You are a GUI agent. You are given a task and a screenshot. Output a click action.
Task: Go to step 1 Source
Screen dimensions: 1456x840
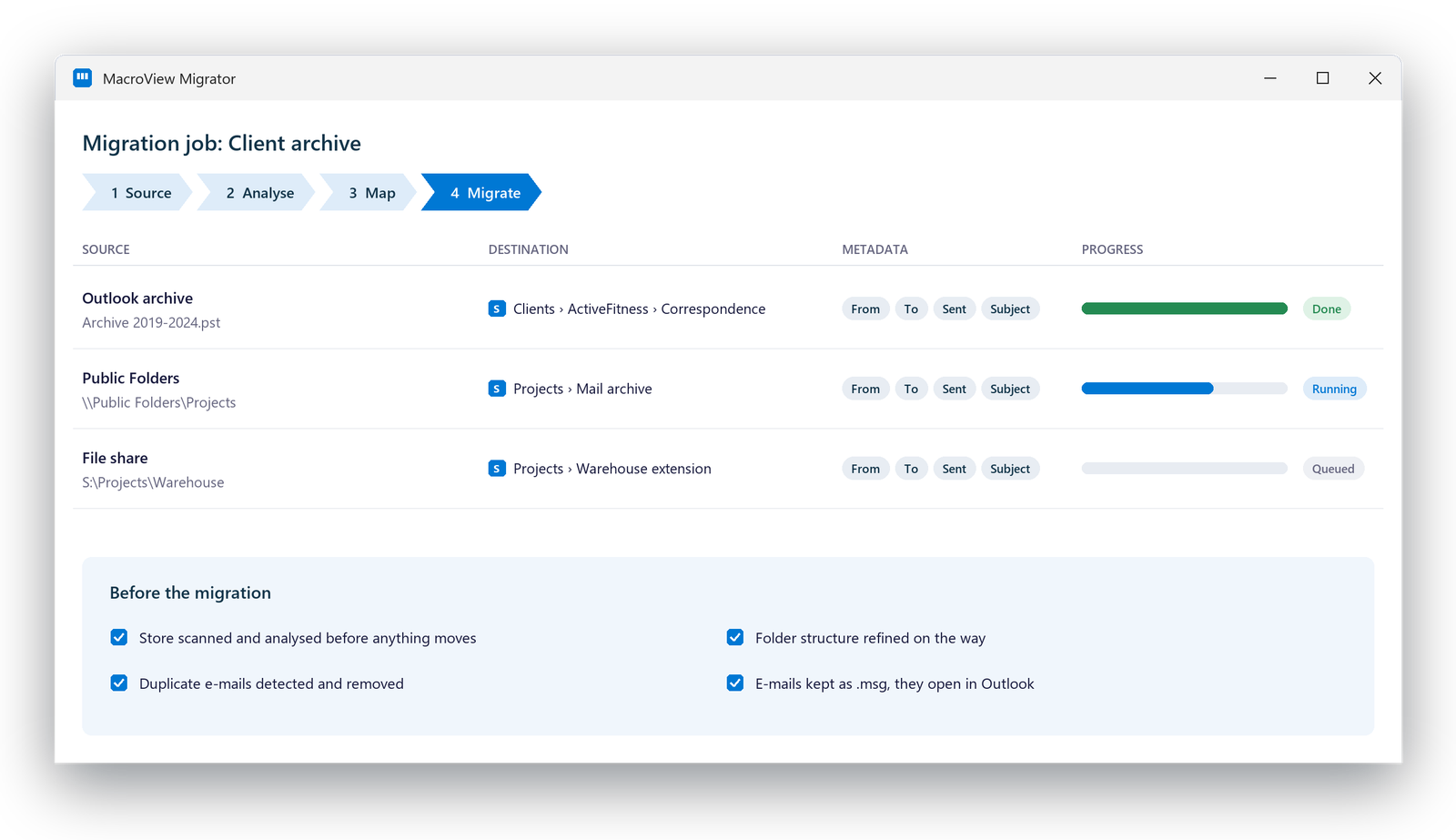137,192
